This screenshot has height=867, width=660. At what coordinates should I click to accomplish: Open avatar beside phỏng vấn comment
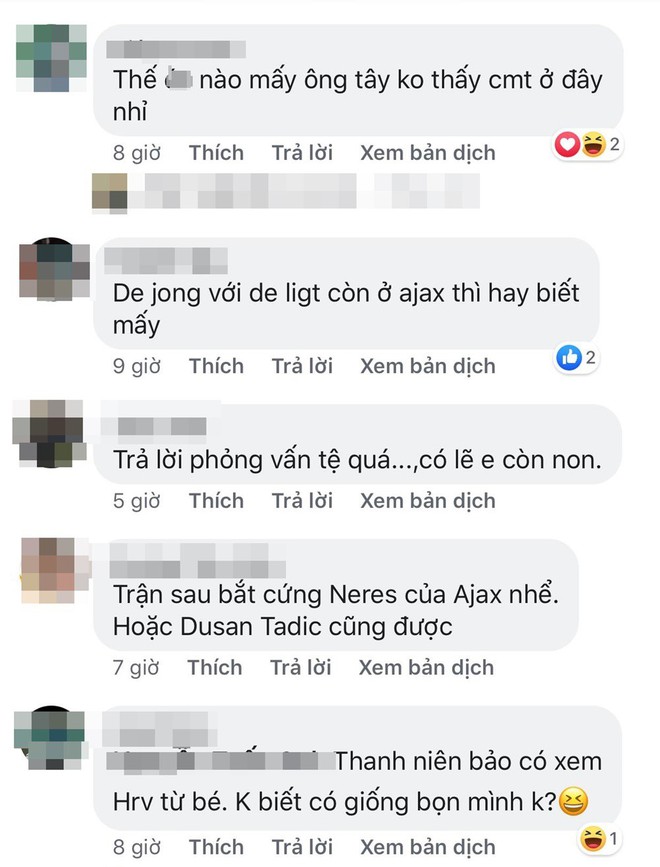50,433
